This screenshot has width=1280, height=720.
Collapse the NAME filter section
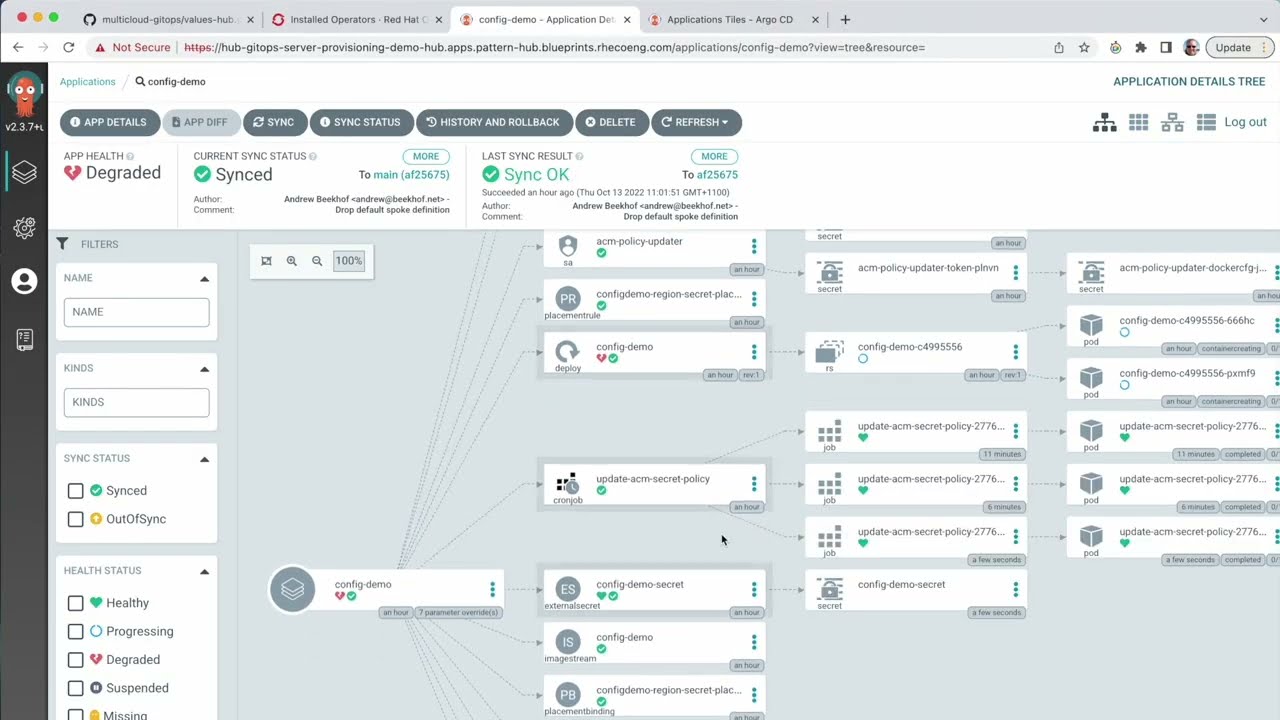coord(204,279)
